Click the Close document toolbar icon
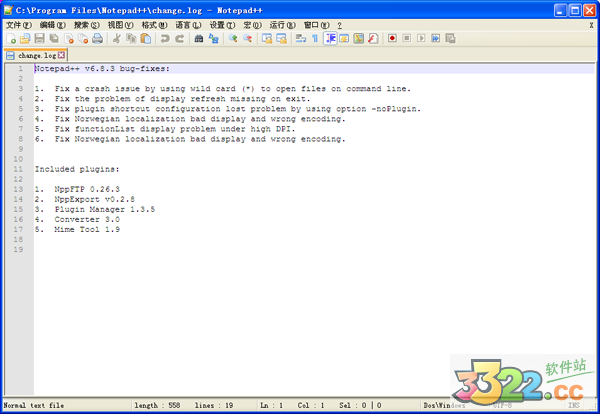 (x=69, y=39)
